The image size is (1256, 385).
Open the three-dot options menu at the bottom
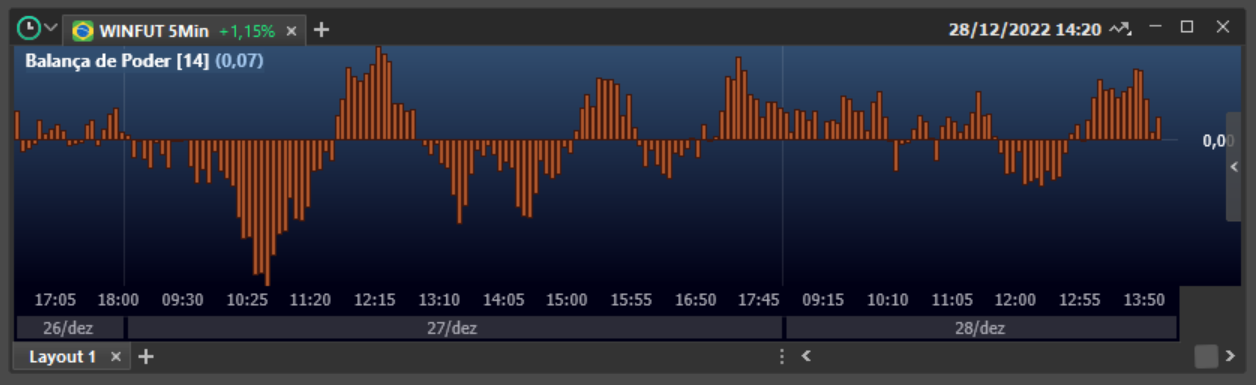click(x=782, y=356)
